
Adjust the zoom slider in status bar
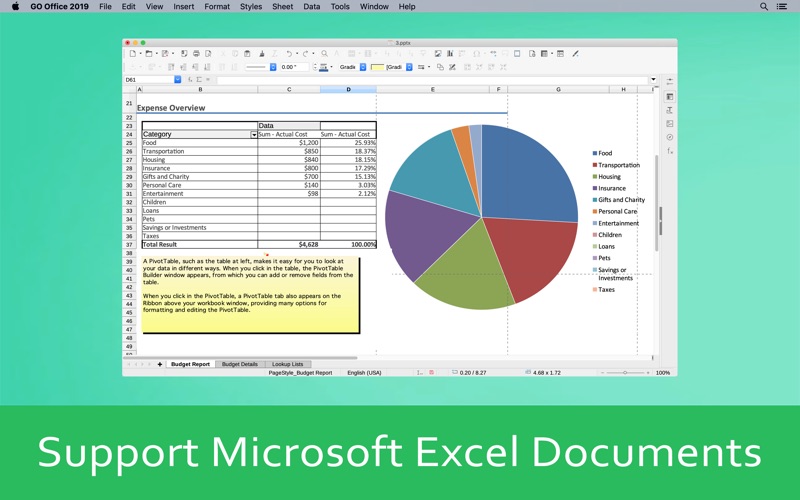click(625, 373)
